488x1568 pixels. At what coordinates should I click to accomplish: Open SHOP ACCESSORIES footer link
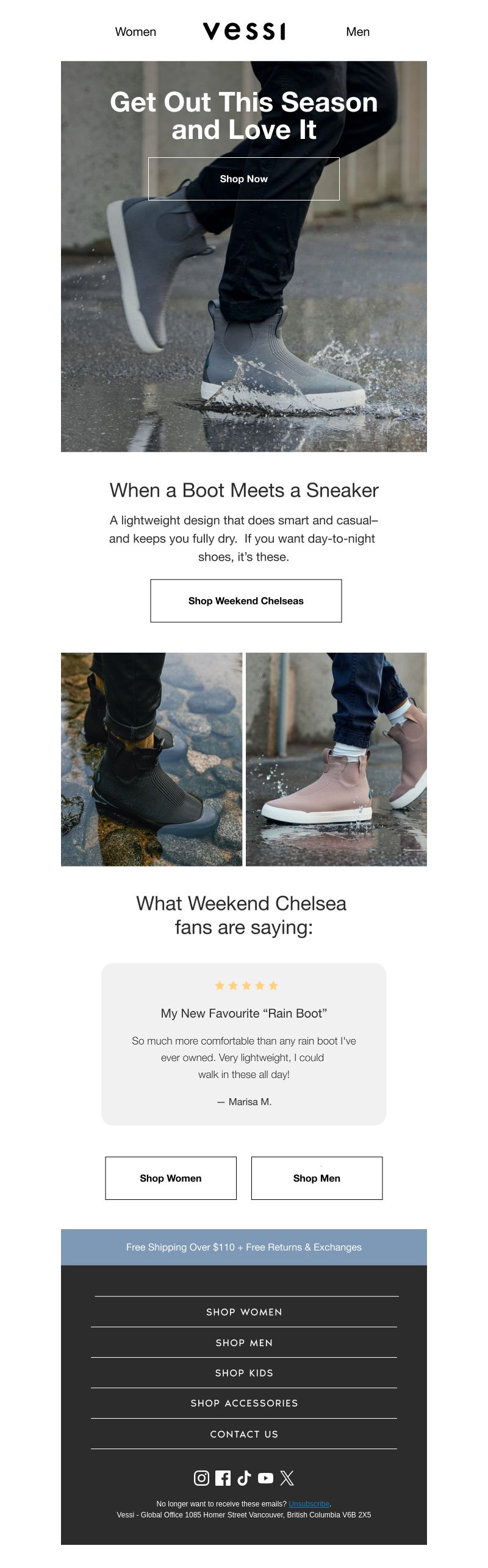[x=244, y=1403]
